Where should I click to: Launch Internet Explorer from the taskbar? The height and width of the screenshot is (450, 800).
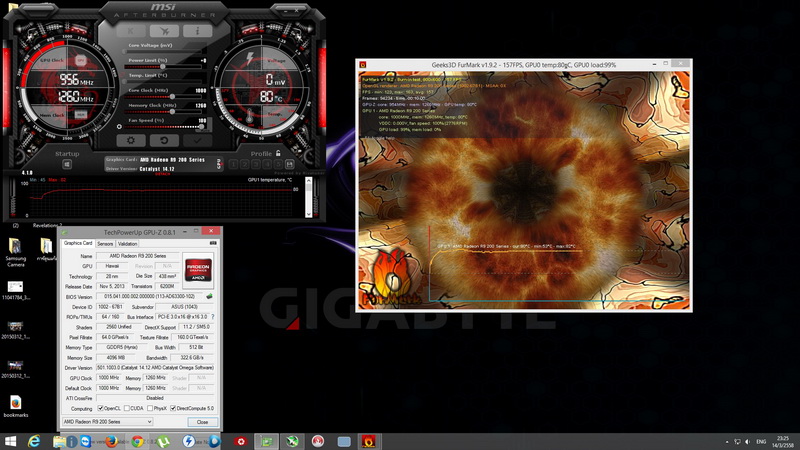[x=34, y=441]
